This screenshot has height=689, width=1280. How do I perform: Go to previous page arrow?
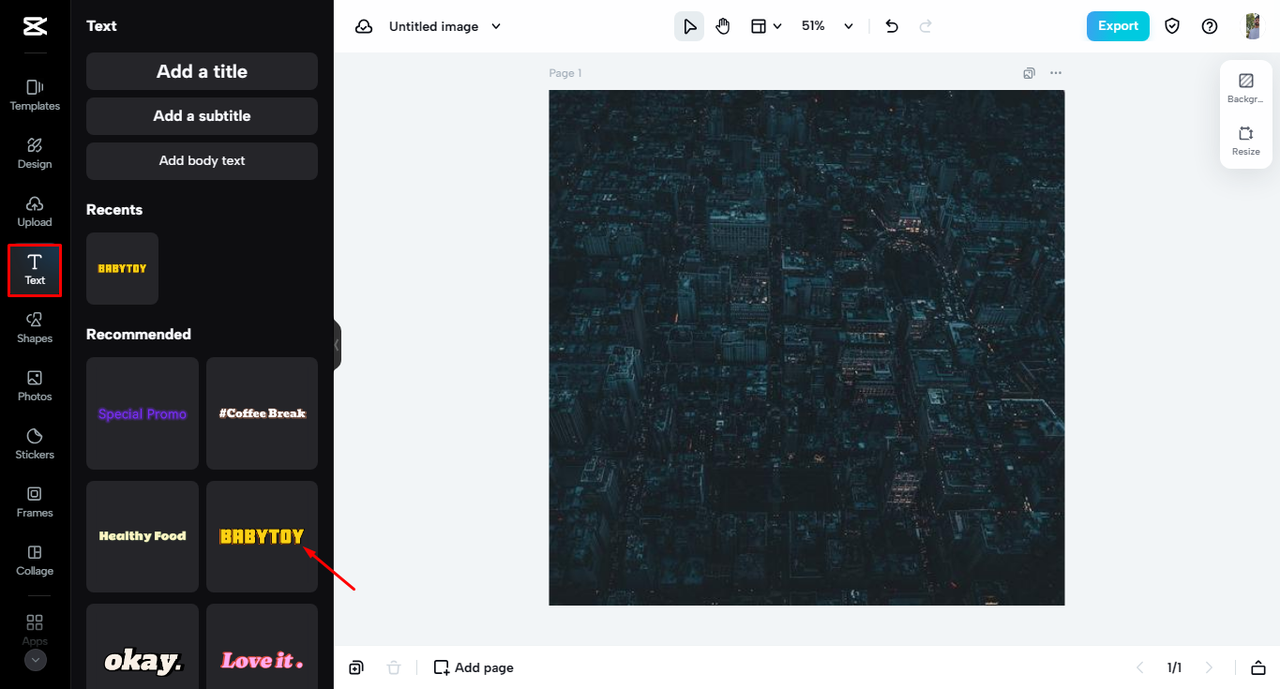(1139, 667)
